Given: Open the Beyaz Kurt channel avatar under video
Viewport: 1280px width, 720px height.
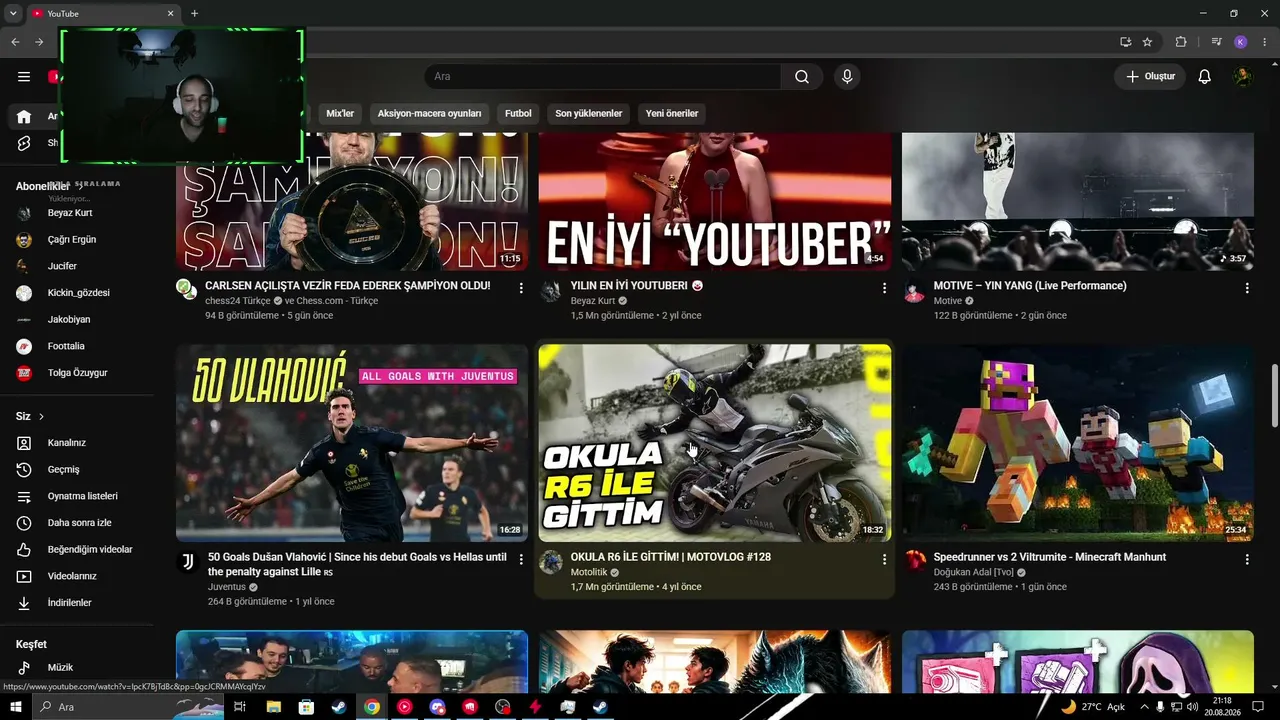Looking at the screenshot, I should pyautogui.click(x=550, y=291).
